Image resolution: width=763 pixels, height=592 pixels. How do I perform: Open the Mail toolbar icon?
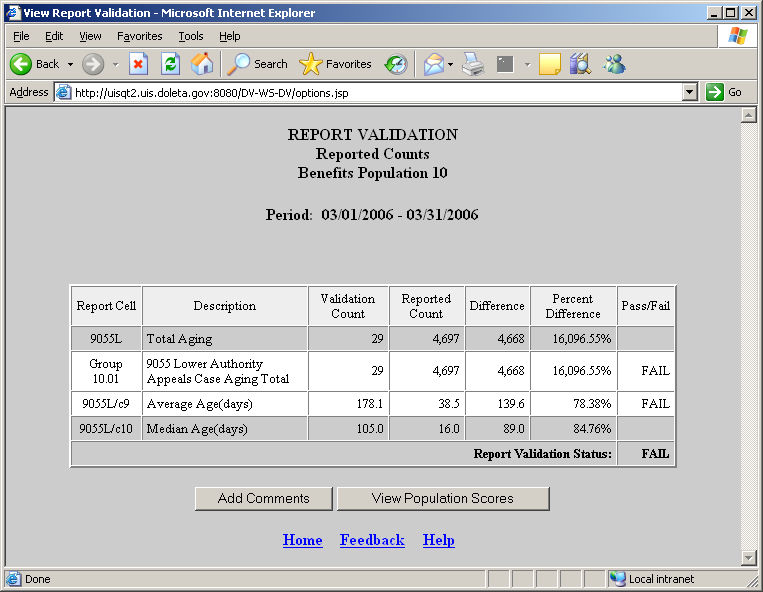point(433,64)
